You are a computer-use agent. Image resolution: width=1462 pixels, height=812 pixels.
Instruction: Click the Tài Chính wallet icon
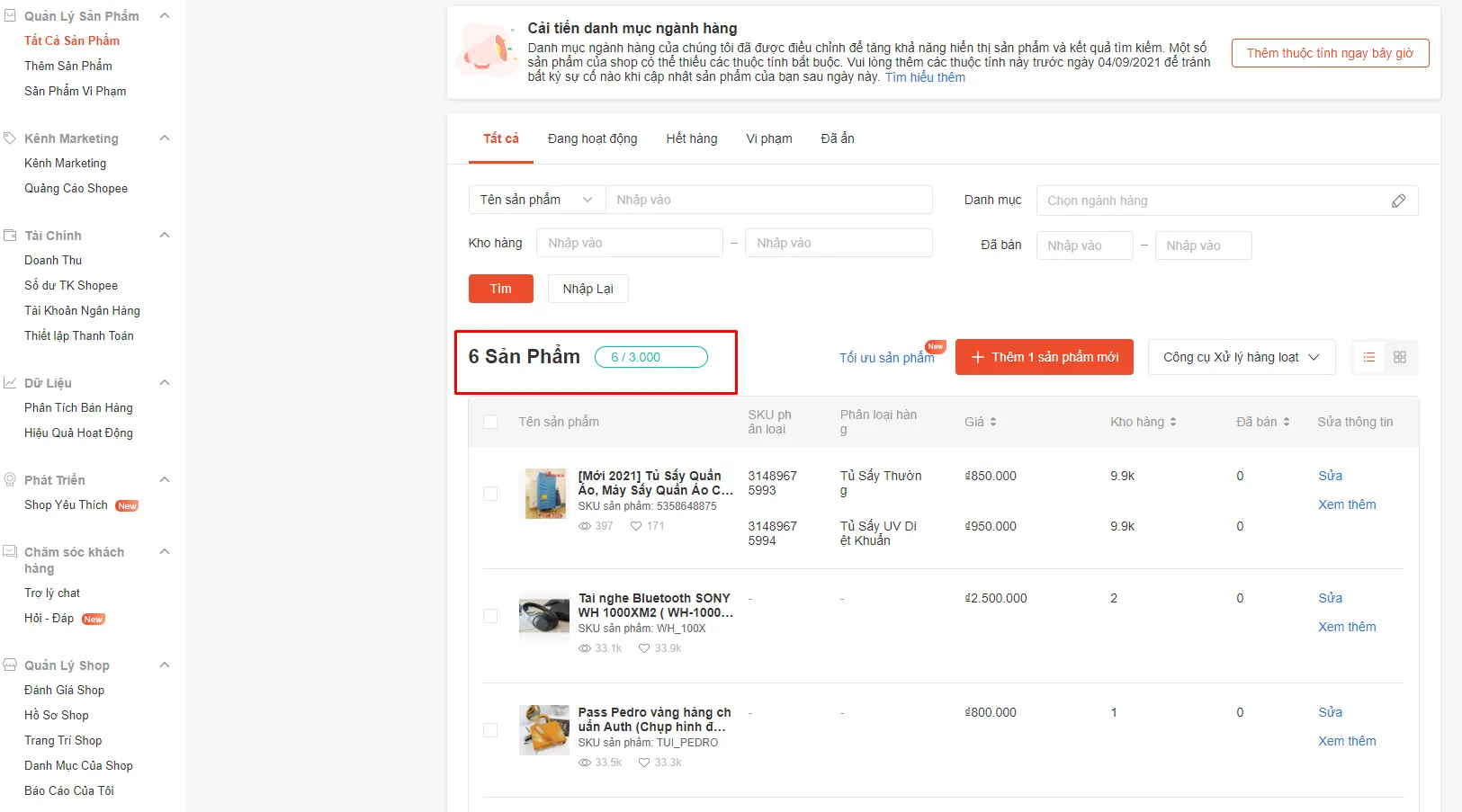pos(10,236)
